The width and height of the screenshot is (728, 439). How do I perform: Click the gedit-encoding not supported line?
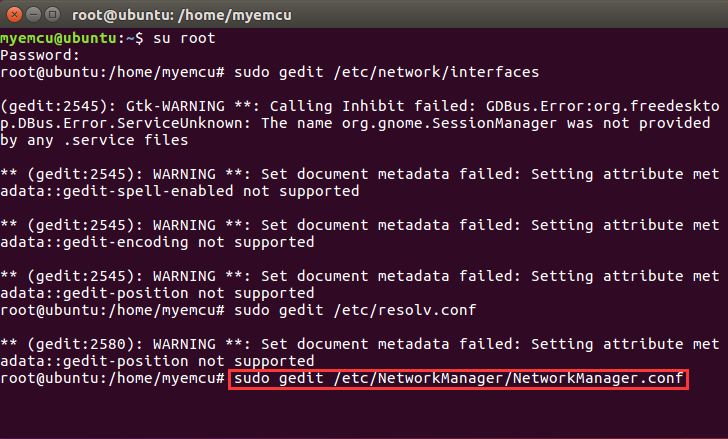point(157,242)
